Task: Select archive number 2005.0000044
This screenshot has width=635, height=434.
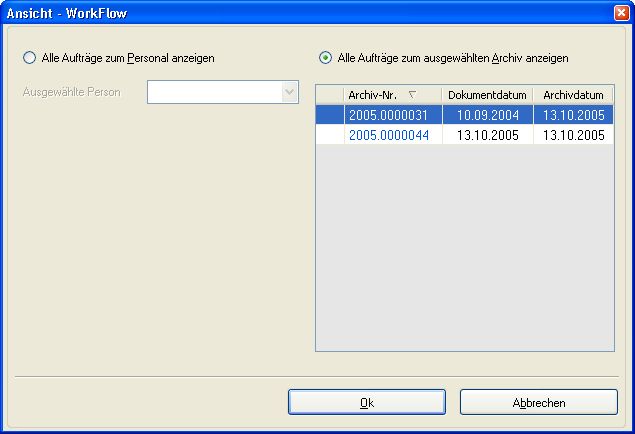Action: tap(393, 135)
